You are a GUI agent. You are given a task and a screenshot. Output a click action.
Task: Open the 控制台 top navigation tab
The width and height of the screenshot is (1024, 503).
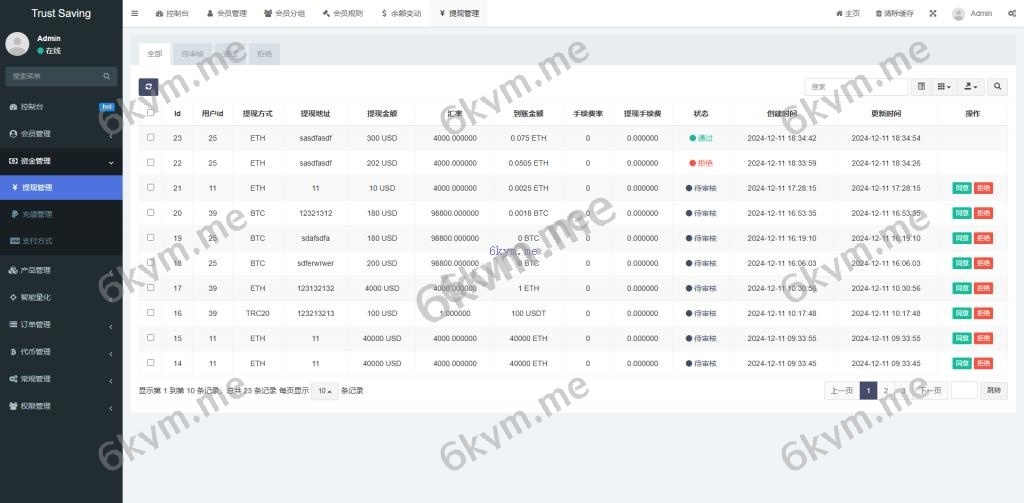pos(172,13)
